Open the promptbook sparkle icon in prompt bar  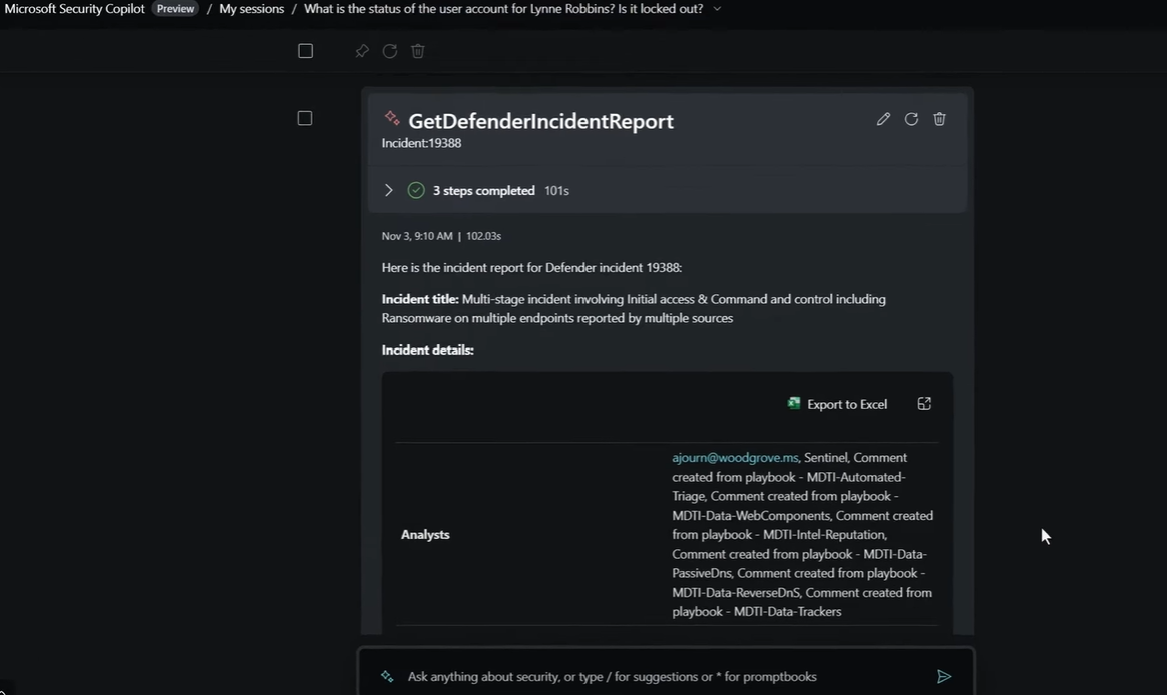tap(387, 677)
